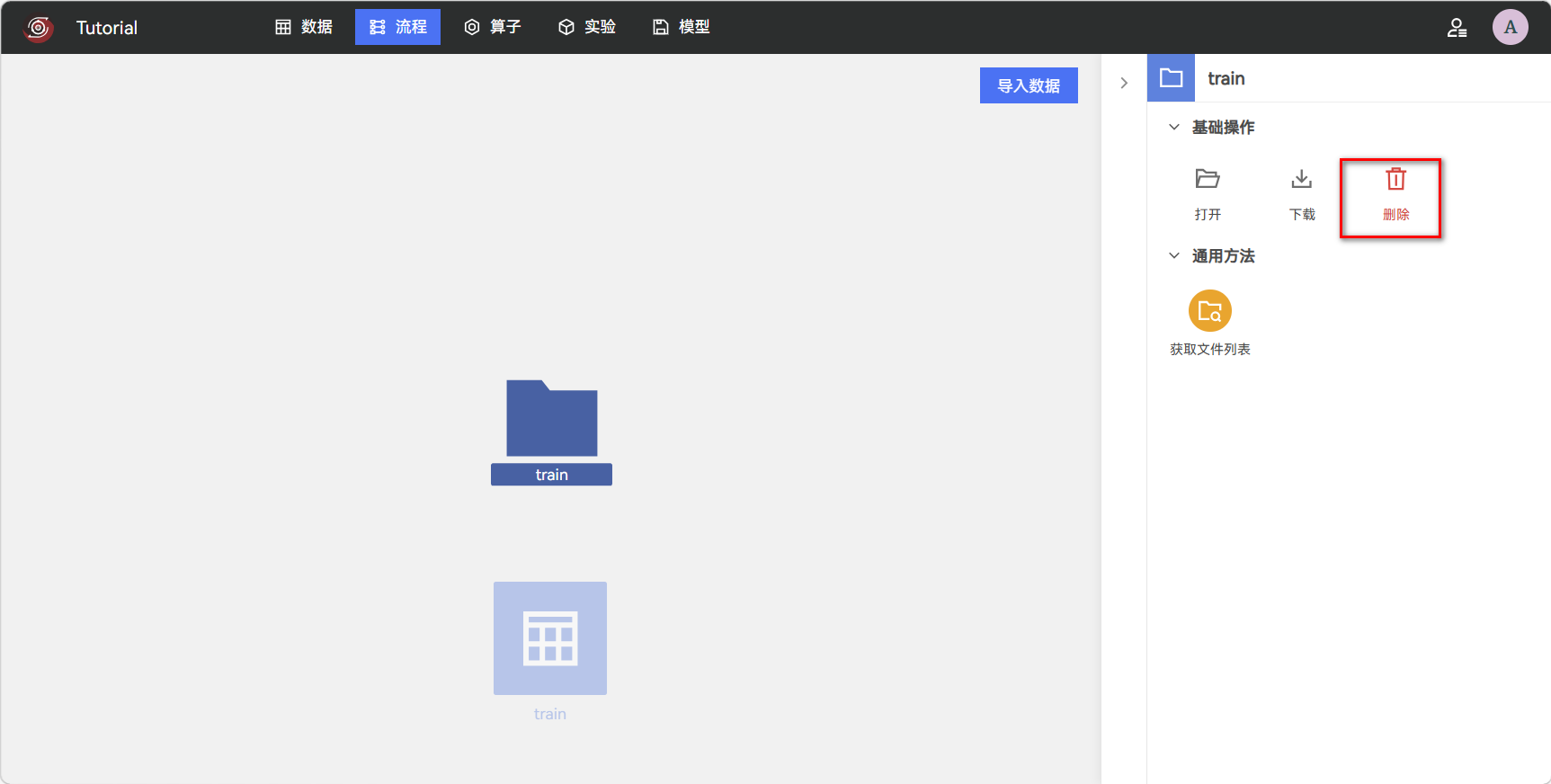Click the 下载 download icon

[x=1302, y=179]
